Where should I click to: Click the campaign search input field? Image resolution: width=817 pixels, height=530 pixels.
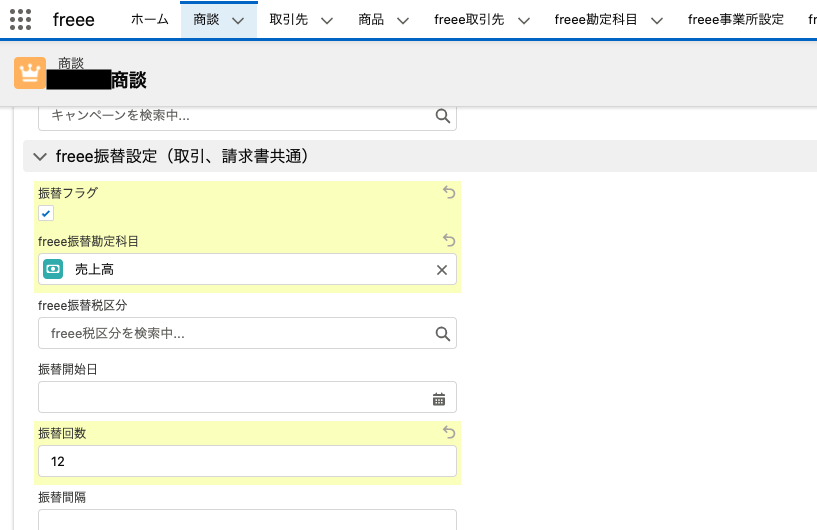coord(247,118)
